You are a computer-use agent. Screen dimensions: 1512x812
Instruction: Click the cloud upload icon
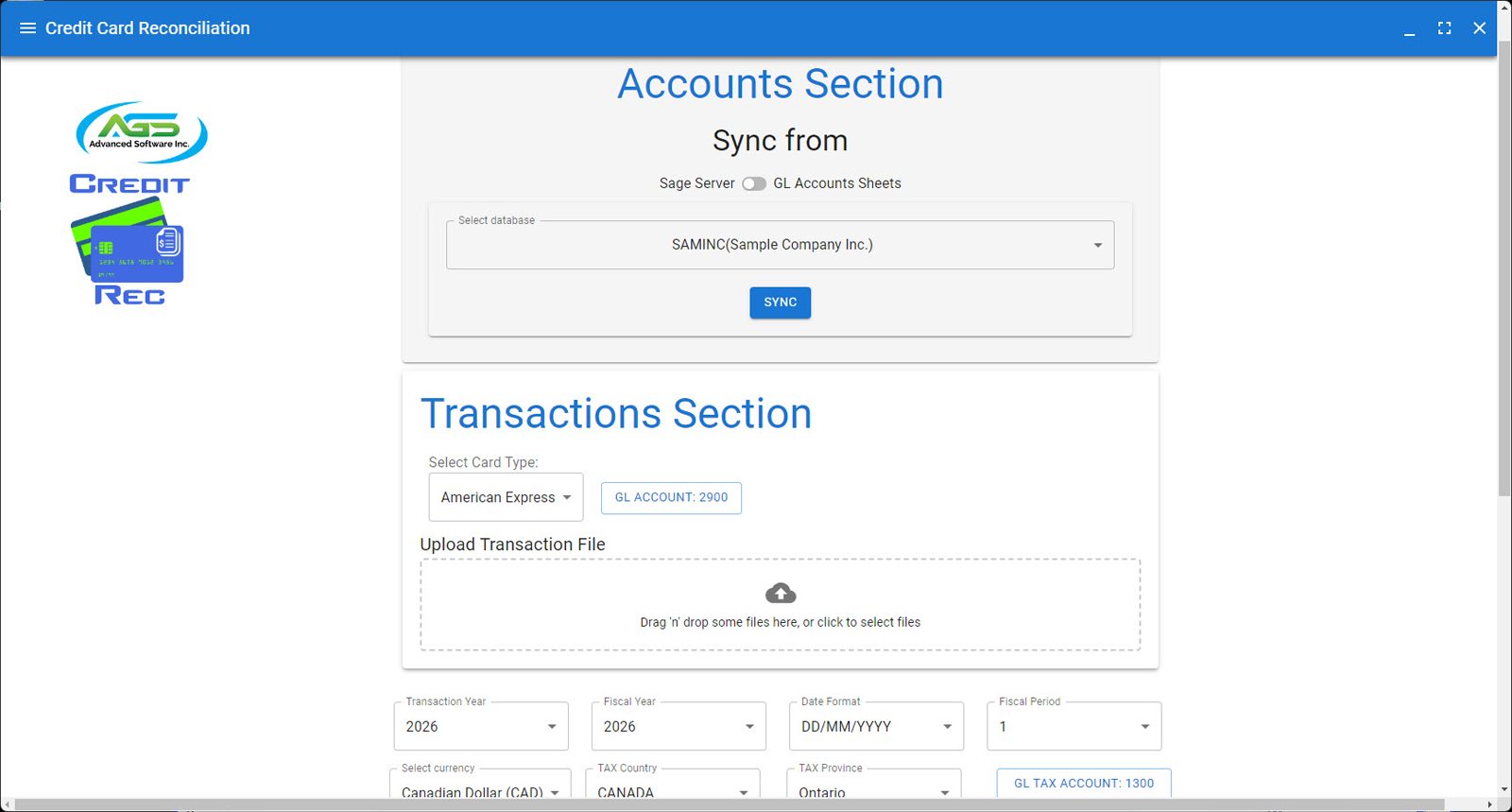pos(781,594)
